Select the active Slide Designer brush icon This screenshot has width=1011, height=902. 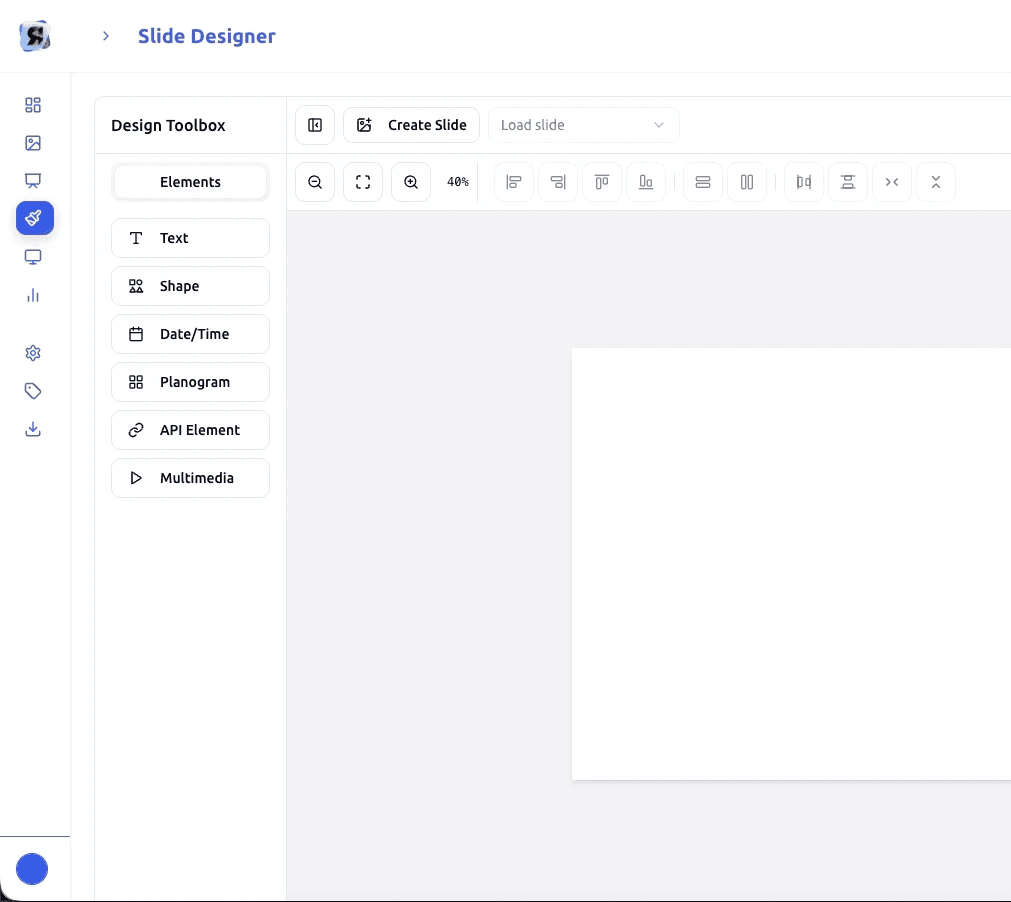[x=33, y=218]
